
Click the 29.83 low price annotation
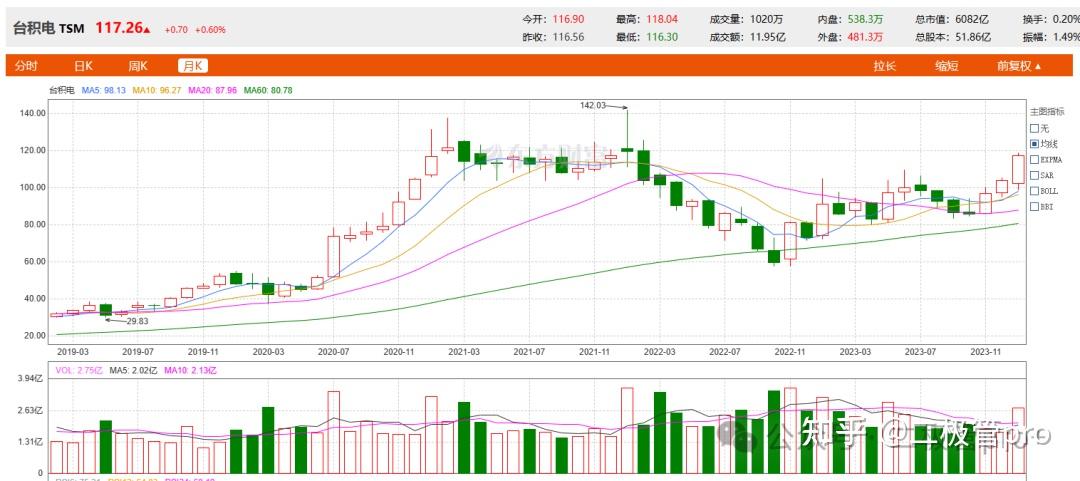pyautogui.click(x=136, y=321)
